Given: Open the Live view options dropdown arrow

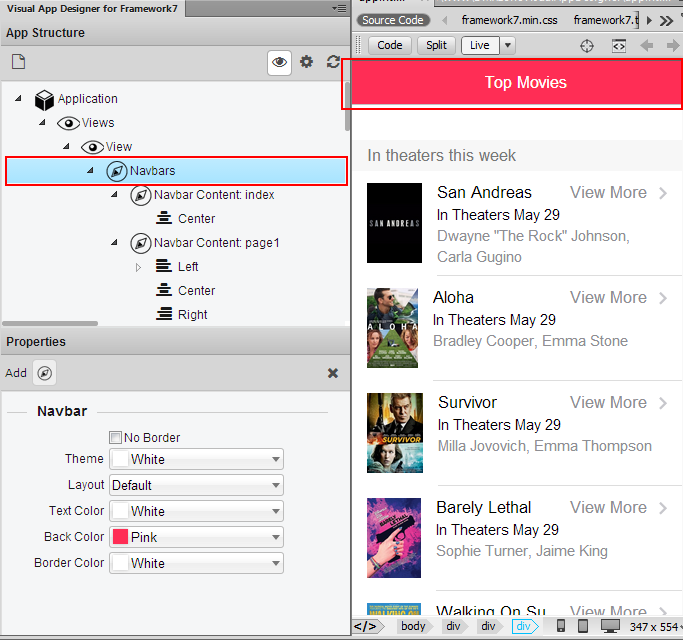Looking at the screenshot, I should (508, 45).
